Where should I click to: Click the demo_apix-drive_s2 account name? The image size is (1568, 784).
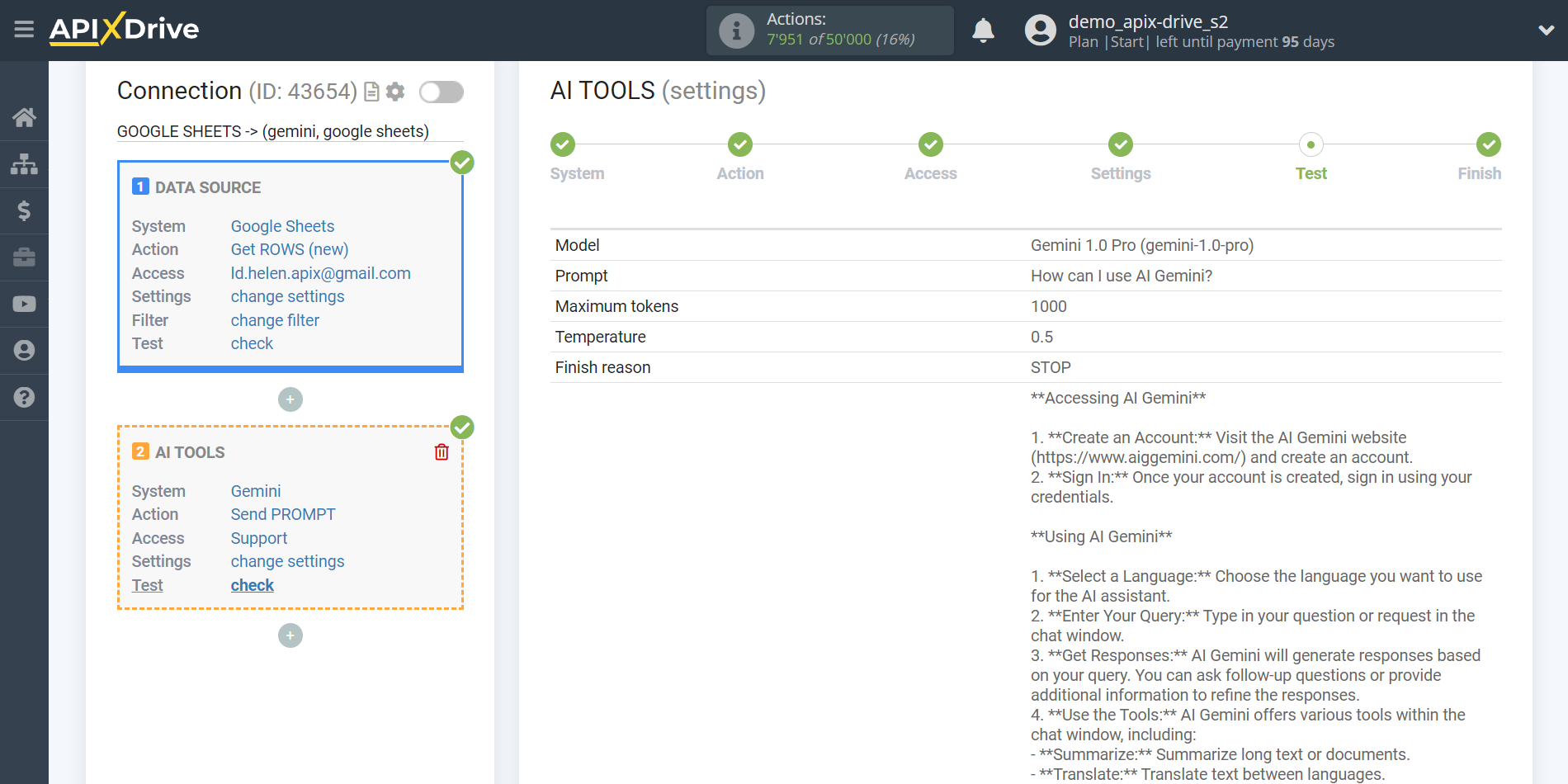[x=1148, y=21]
